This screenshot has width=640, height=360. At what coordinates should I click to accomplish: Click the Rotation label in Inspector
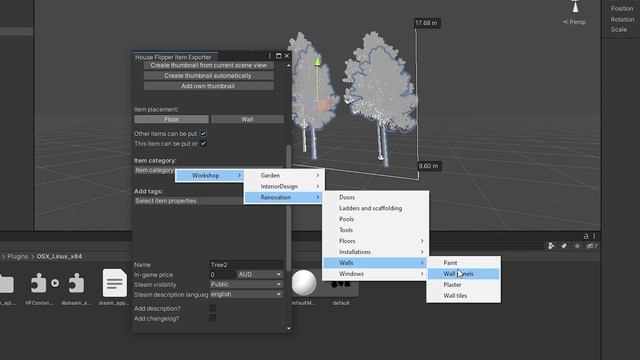[x=622, y=19]
